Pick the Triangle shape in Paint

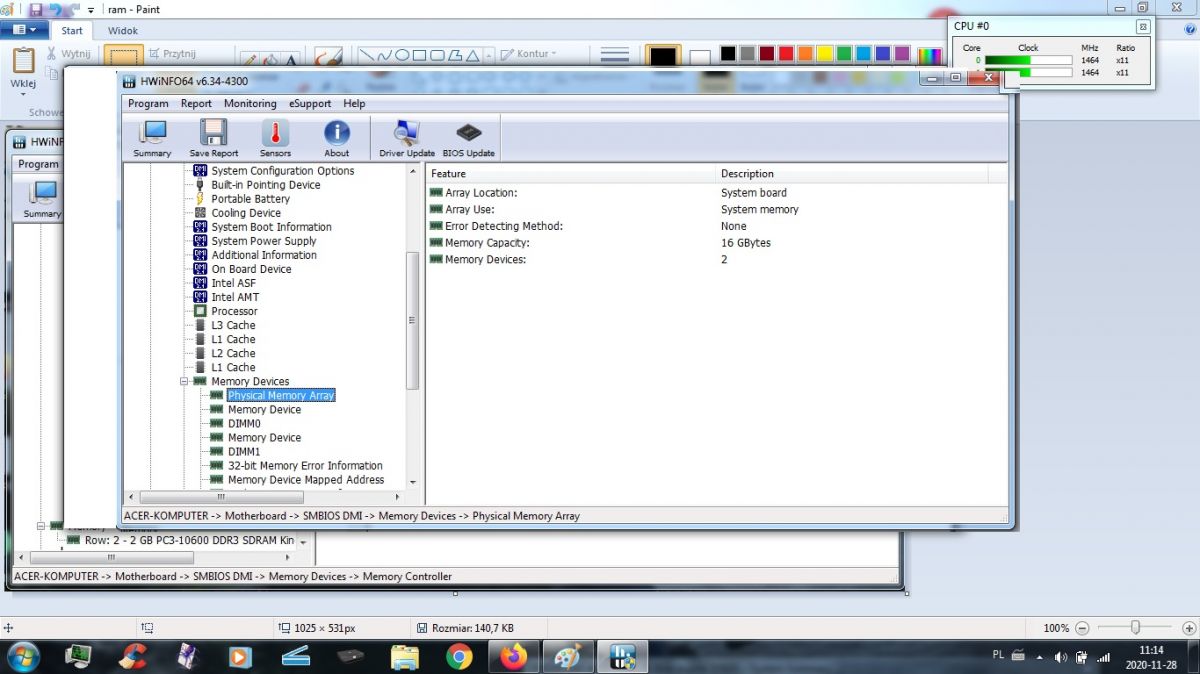[474, 55]
